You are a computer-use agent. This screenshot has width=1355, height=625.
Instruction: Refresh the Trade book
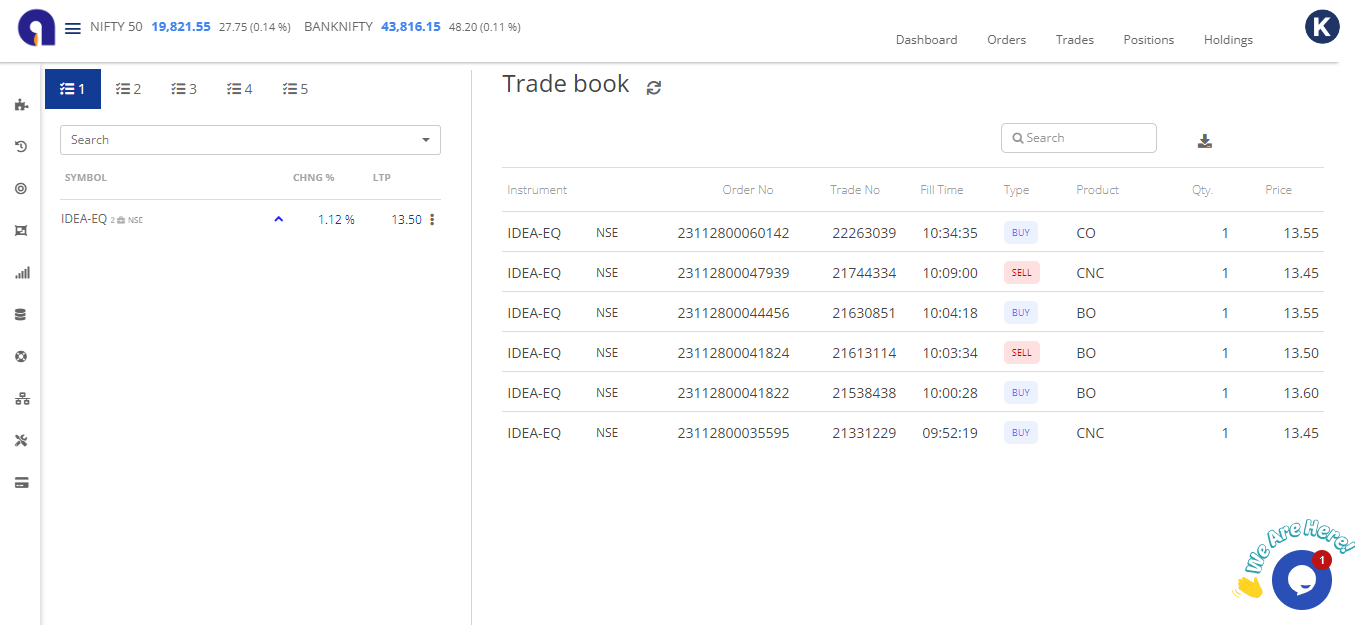tap(654, 87)
